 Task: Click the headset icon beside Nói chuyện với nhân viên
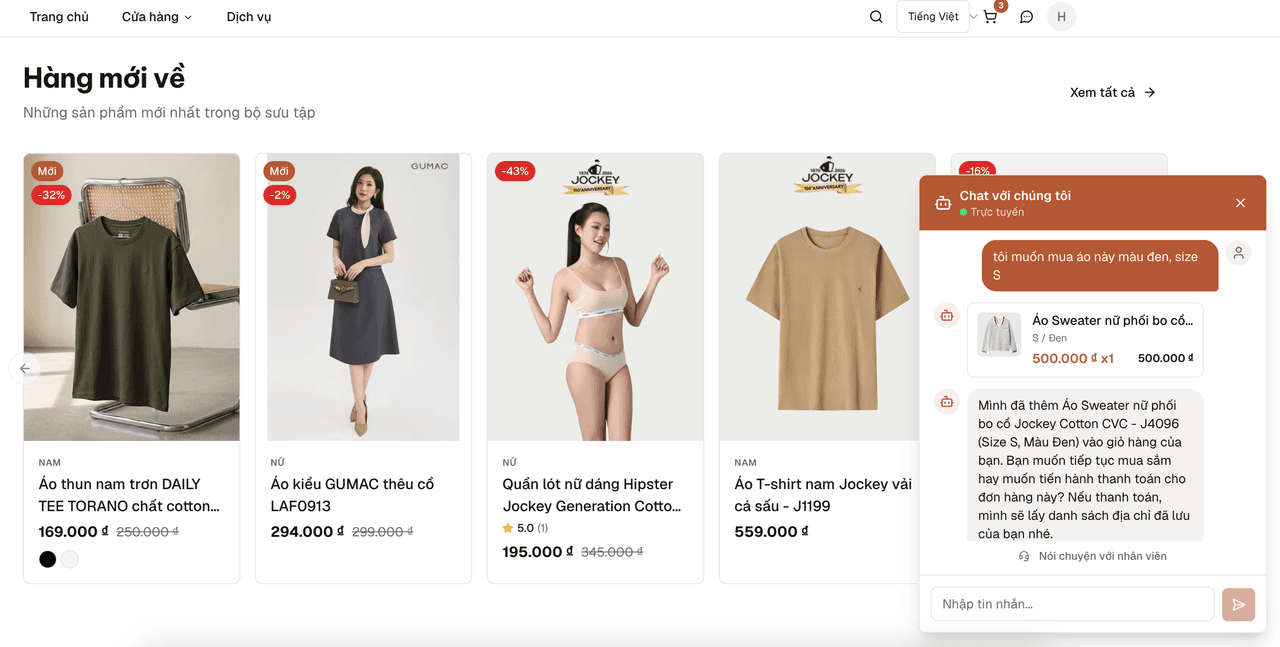pyautogui.click(x=1024, y=556)
